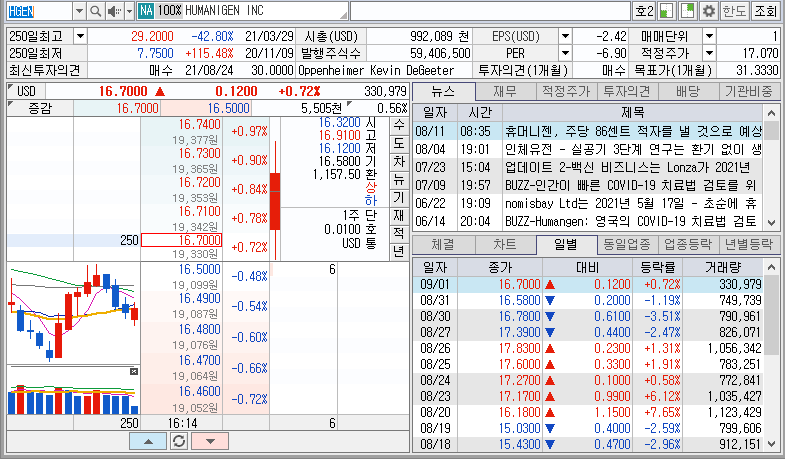
Task: Expand the EPS(USD) dropdown arrow
Action: pos(565,37)
